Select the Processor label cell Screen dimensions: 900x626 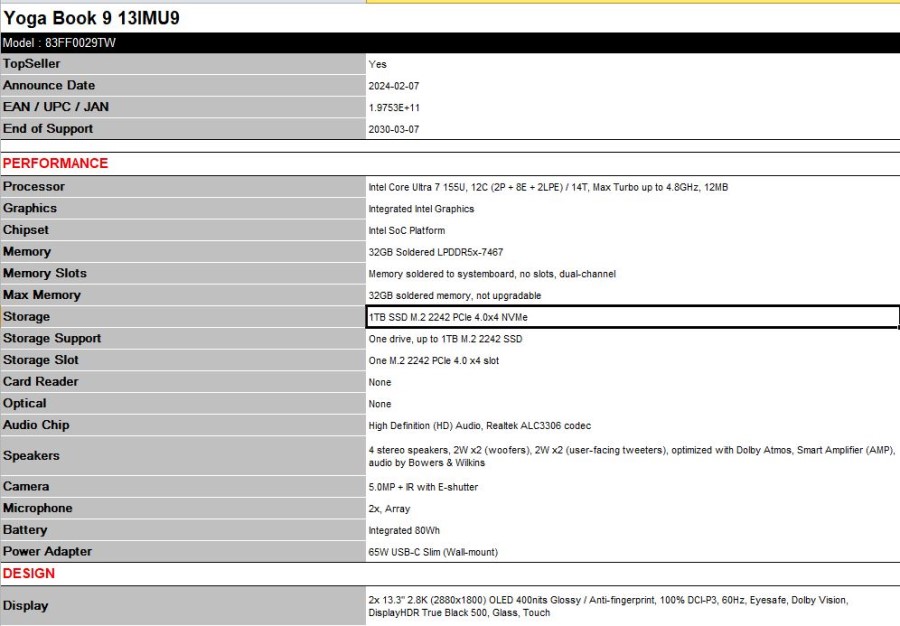coord(183,186)
